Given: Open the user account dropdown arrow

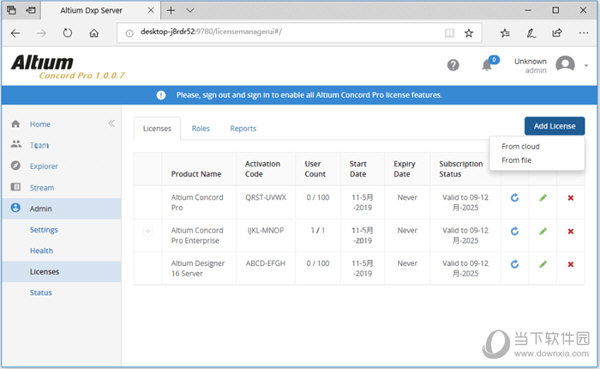Looking at the screenshot, I should pos(586,65).
